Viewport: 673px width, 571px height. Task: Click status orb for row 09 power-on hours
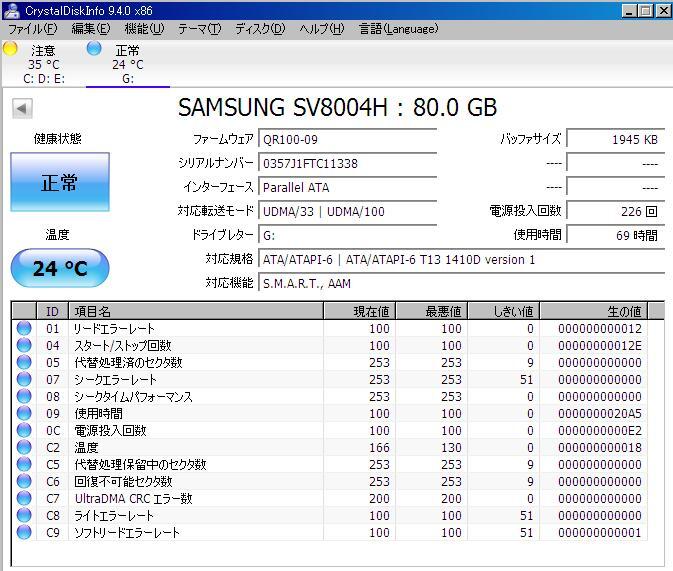tap(24, 413)
